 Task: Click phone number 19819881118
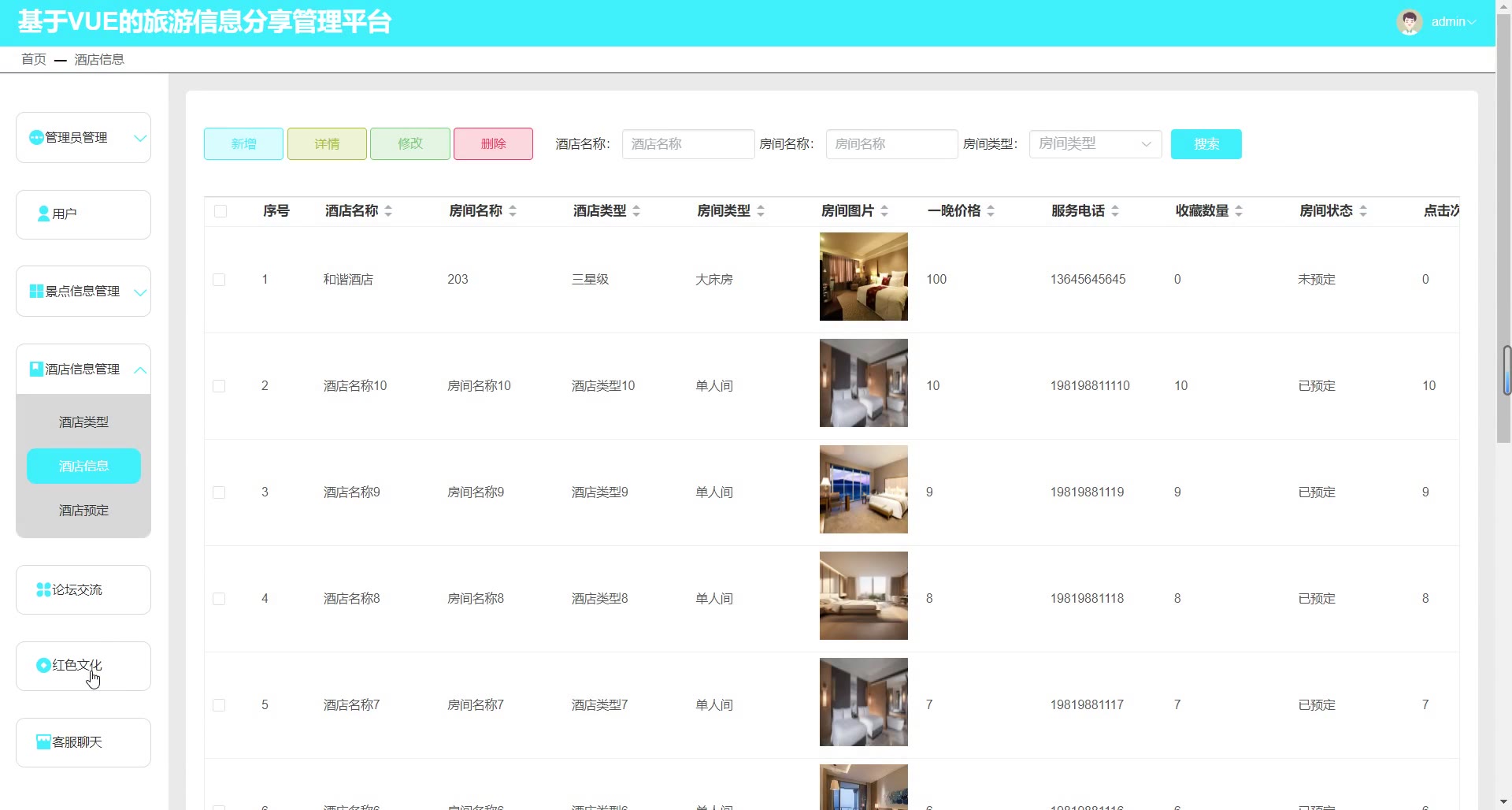coord(1087,599)
